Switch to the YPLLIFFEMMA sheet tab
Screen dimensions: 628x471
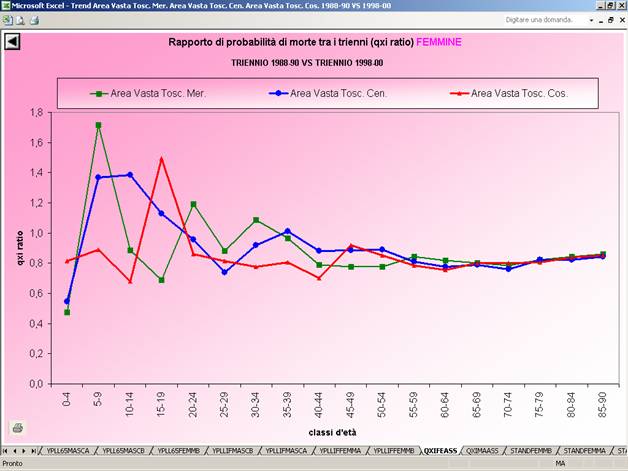[340, 451]
